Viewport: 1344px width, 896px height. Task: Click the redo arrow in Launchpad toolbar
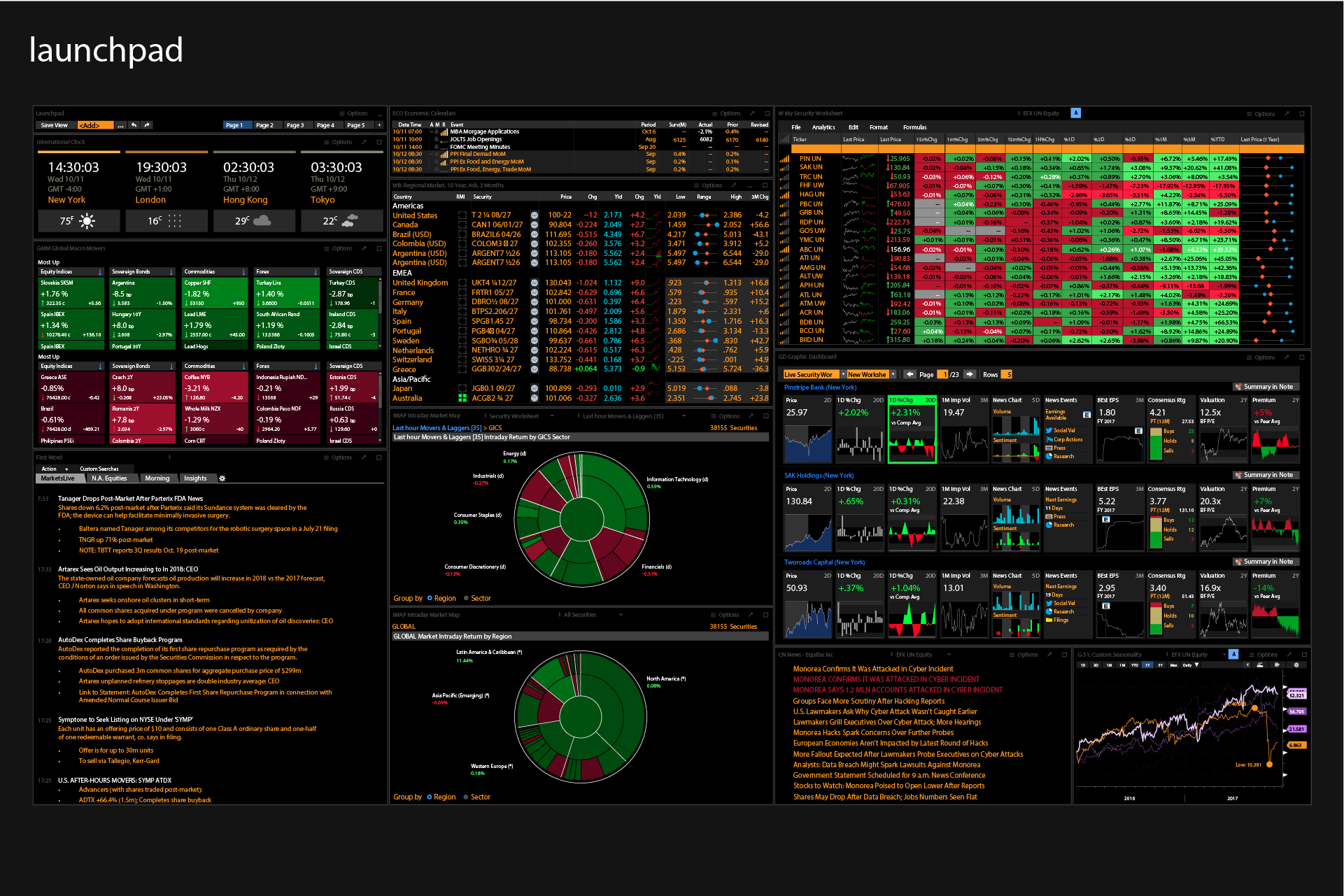(147, 125)
